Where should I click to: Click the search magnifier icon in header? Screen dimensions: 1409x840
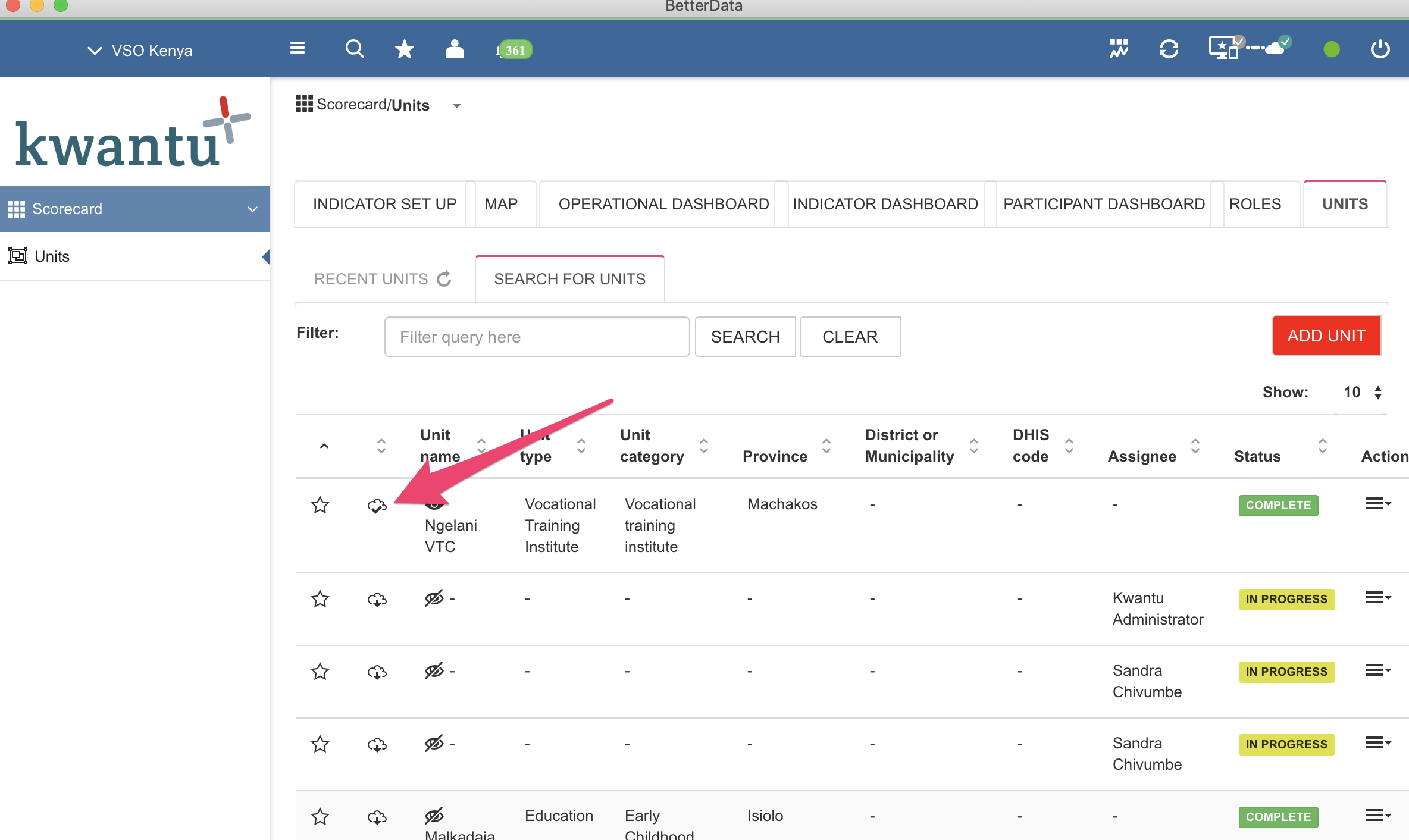point(355,49)
